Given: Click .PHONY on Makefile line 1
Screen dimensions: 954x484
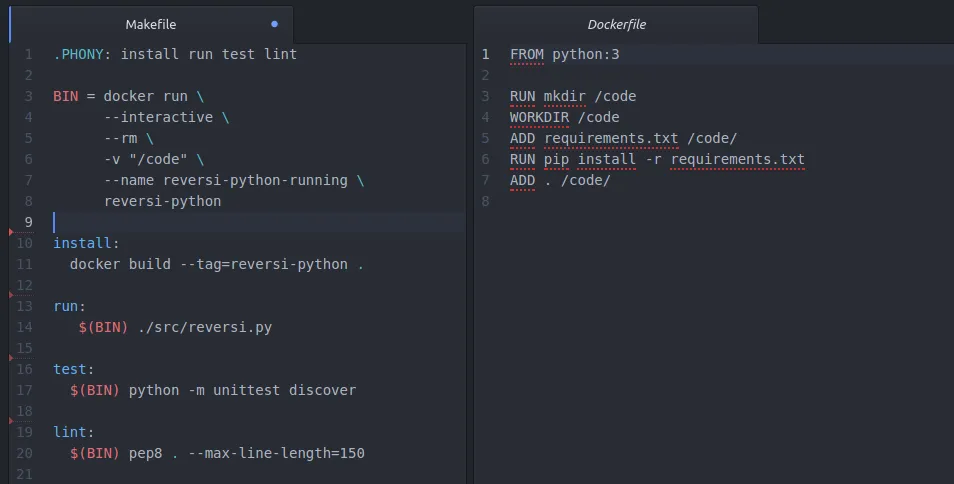Looking at the screenshot, I should pyautogui.click(x=78, y=54).
